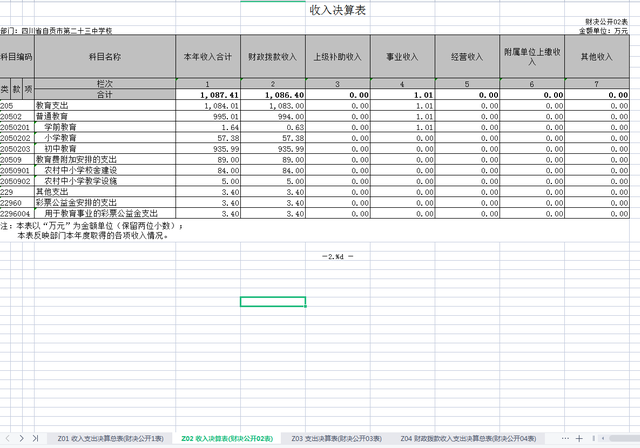Open the sheet list ellipsis button
The height and width of the screenshot is (448, 640).
pyautogui.click(x=565, y=438)
